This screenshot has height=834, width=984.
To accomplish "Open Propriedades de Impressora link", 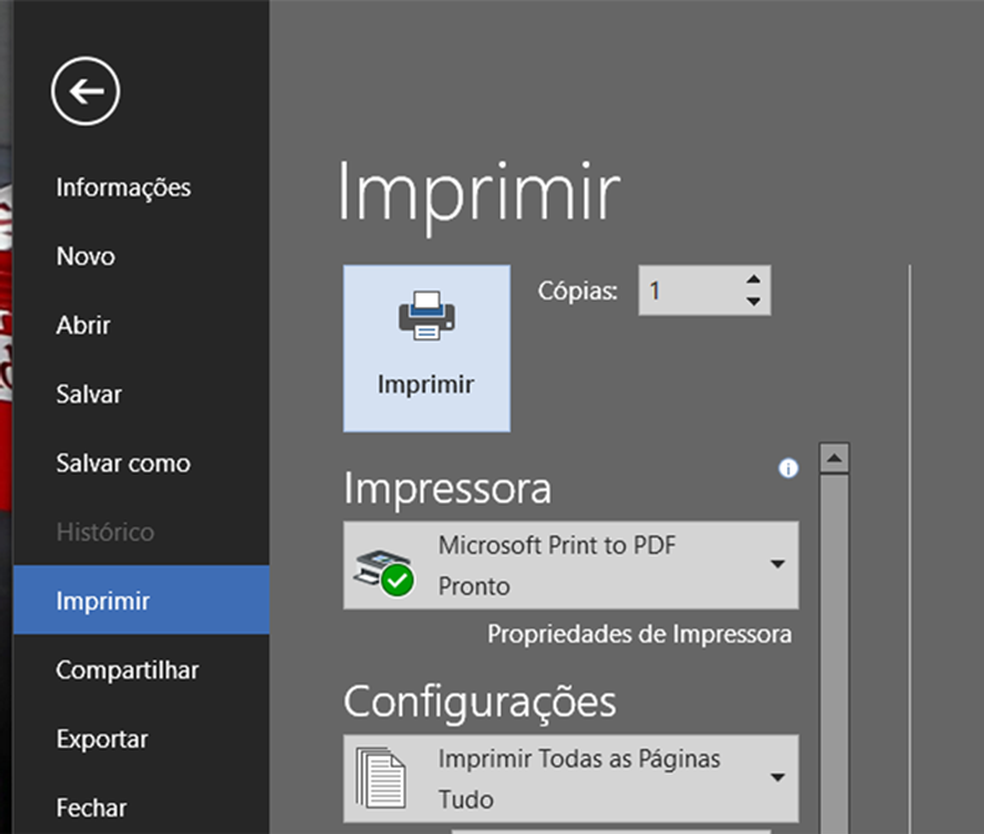I will 639,634.
